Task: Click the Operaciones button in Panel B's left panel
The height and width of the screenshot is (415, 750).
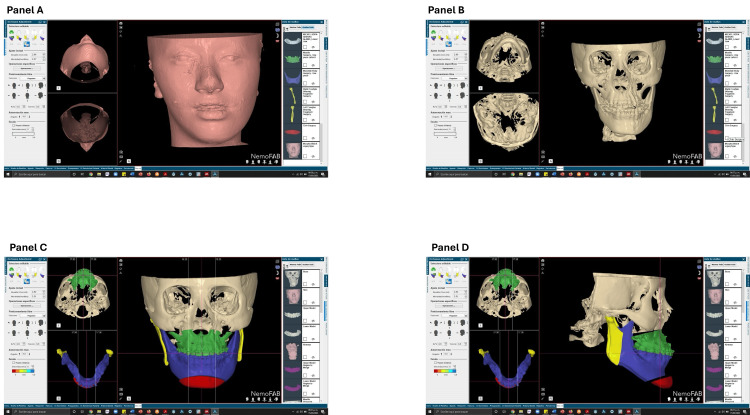Action: coord(449,68)
